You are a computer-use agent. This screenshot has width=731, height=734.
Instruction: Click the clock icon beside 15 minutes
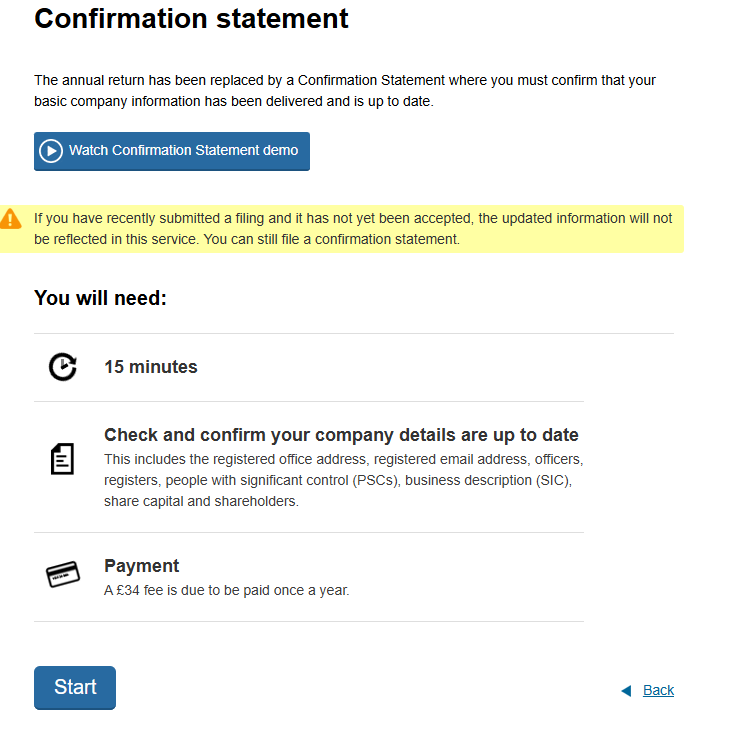click(x=63, y=367)
